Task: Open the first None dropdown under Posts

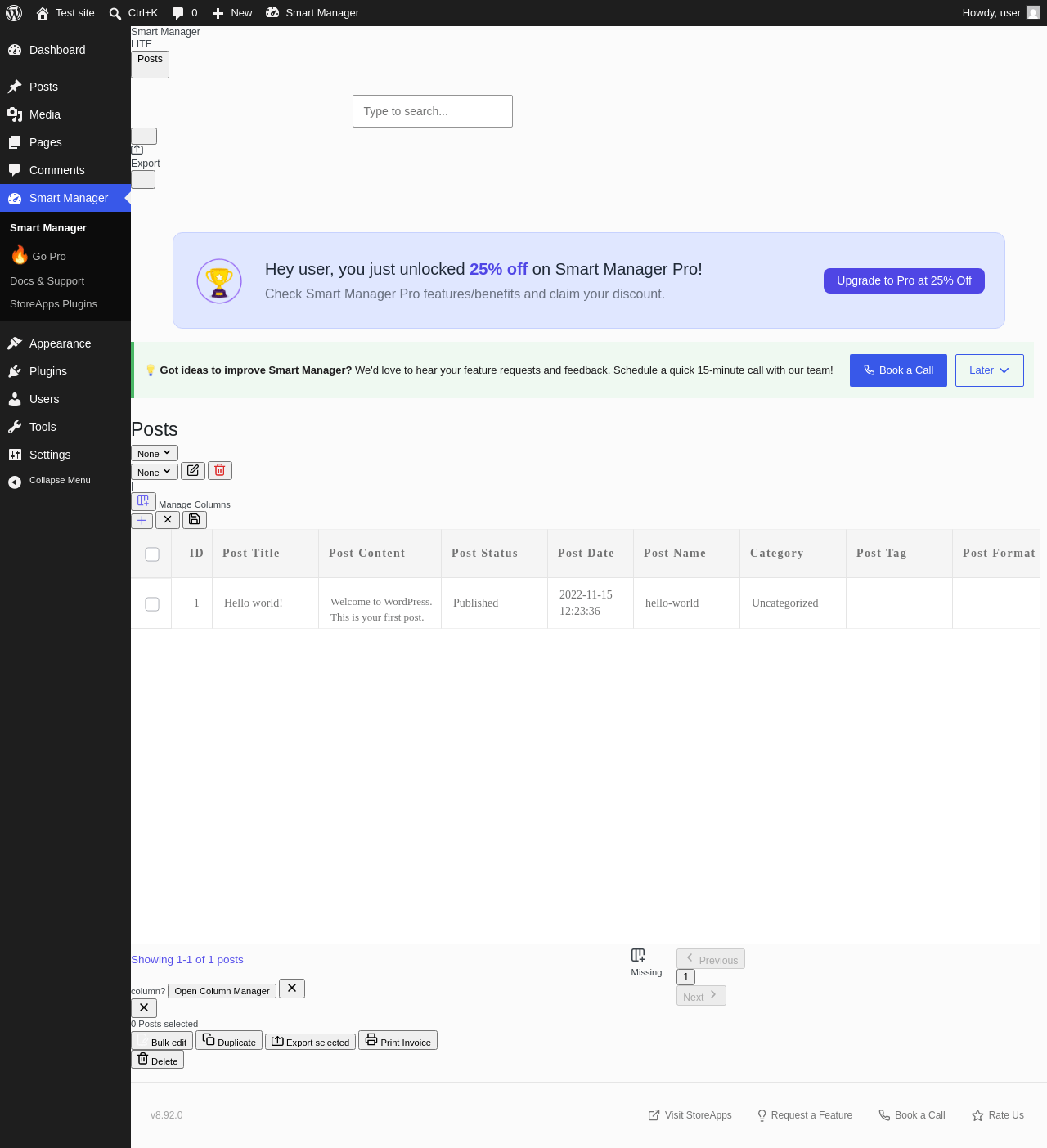Action: coord(155,453)
